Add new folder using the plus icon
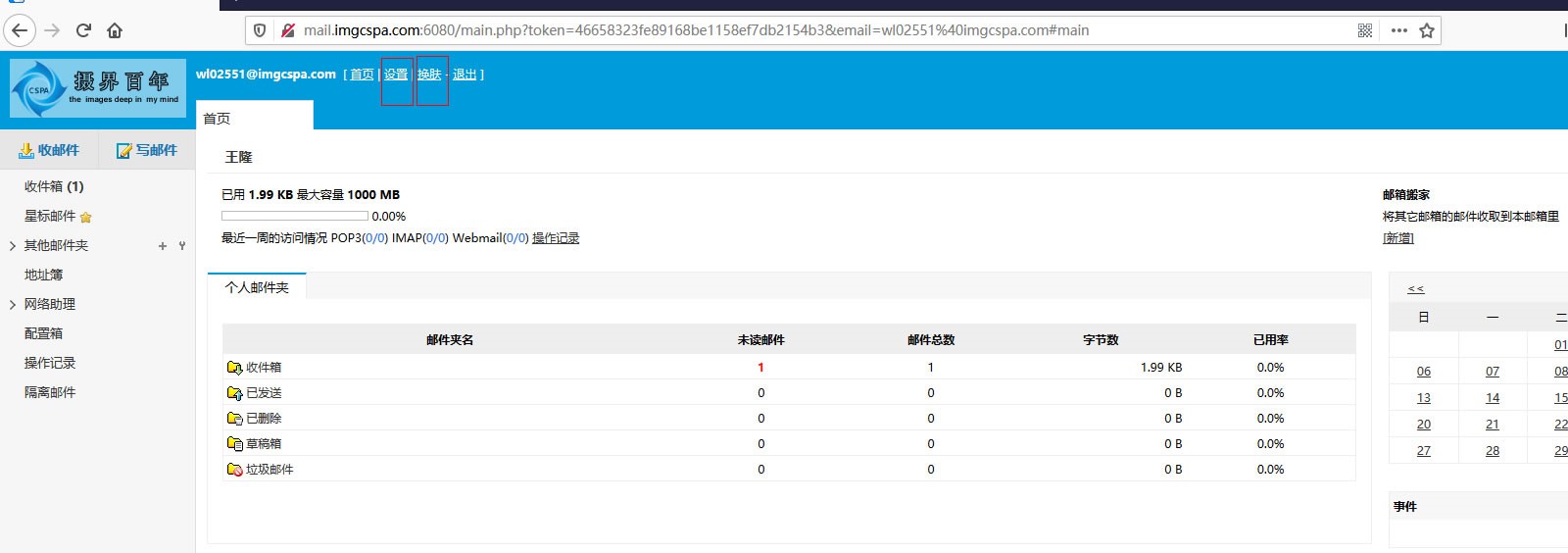This screenshot has width=1568, height=553. tap(163, 246)
